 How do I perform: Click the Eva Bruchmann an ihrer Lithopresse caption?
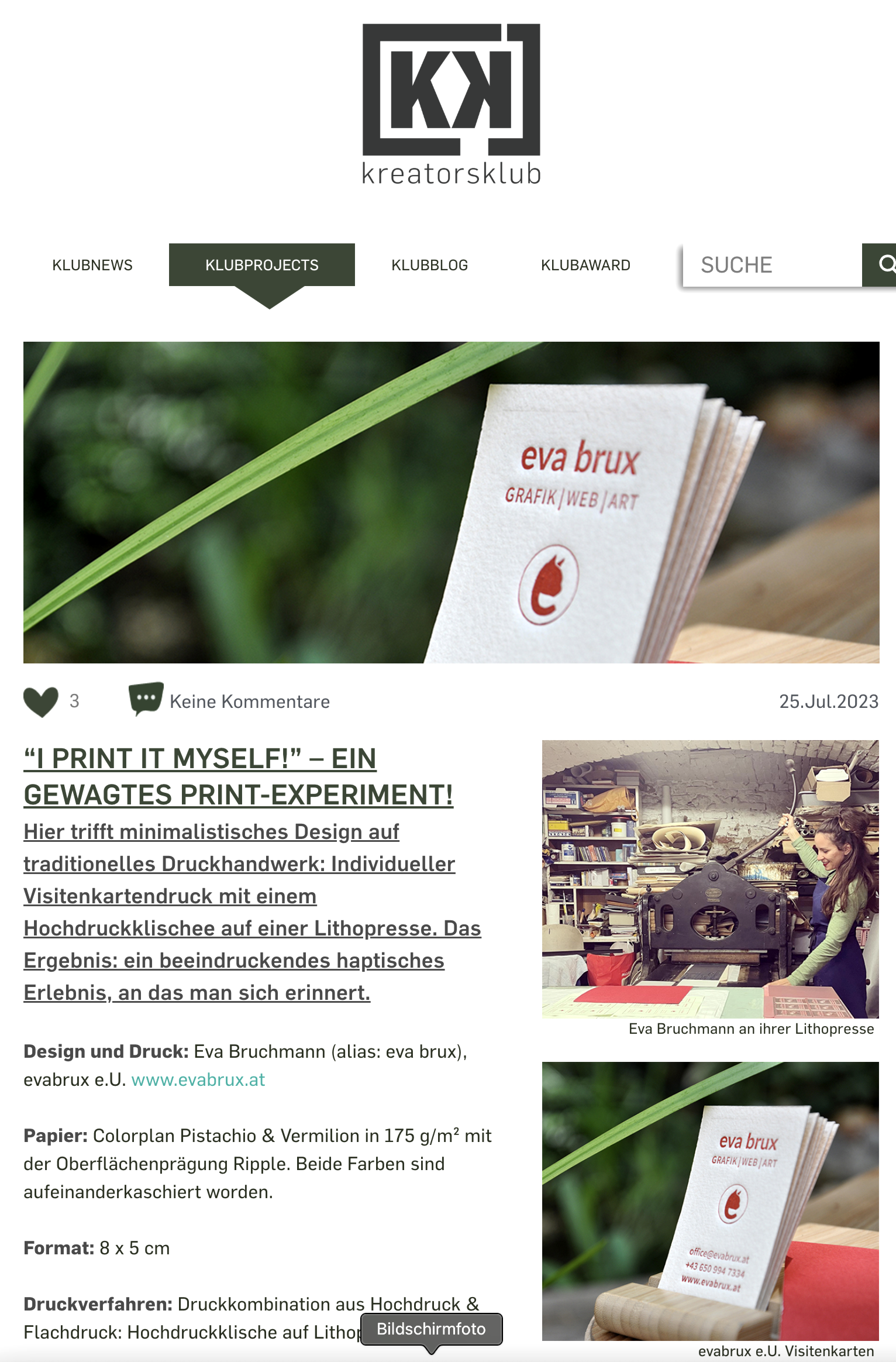752,1029
